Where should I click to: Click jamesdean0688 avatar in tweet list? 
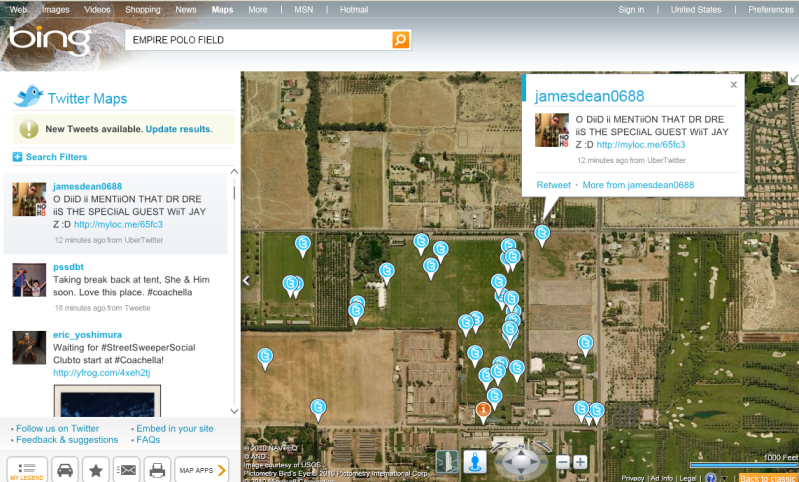29,199
